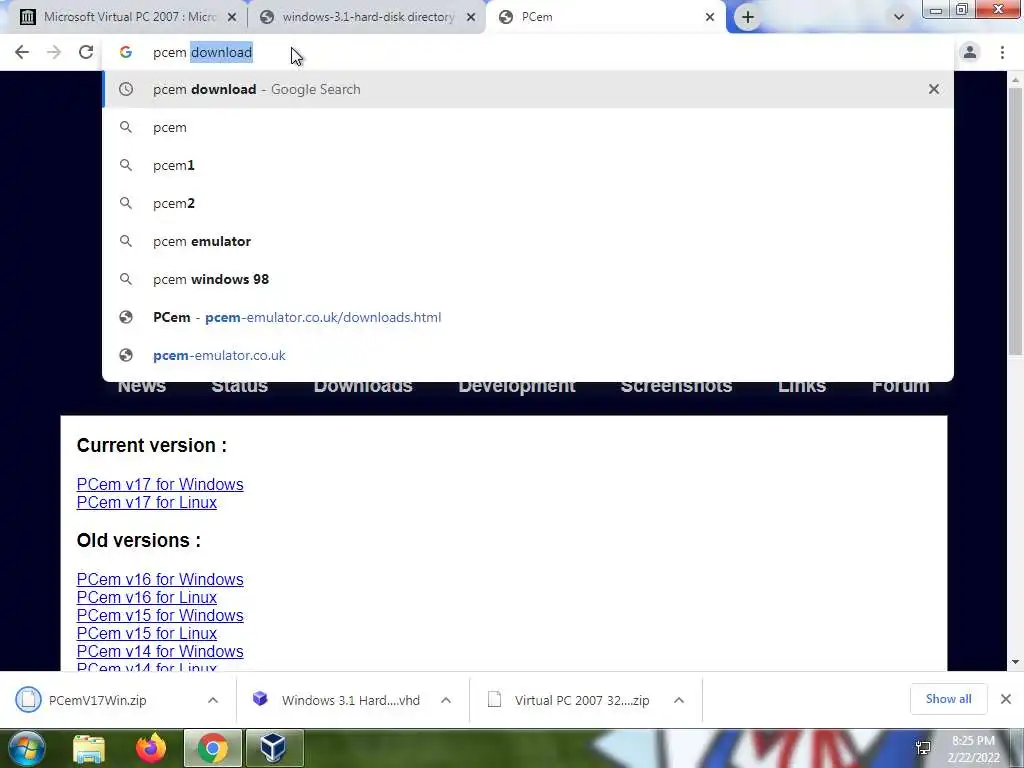The image size is (1024, 768).
Task: Click the magnifier icon beside pcem emulator
Action: (125, 241)
